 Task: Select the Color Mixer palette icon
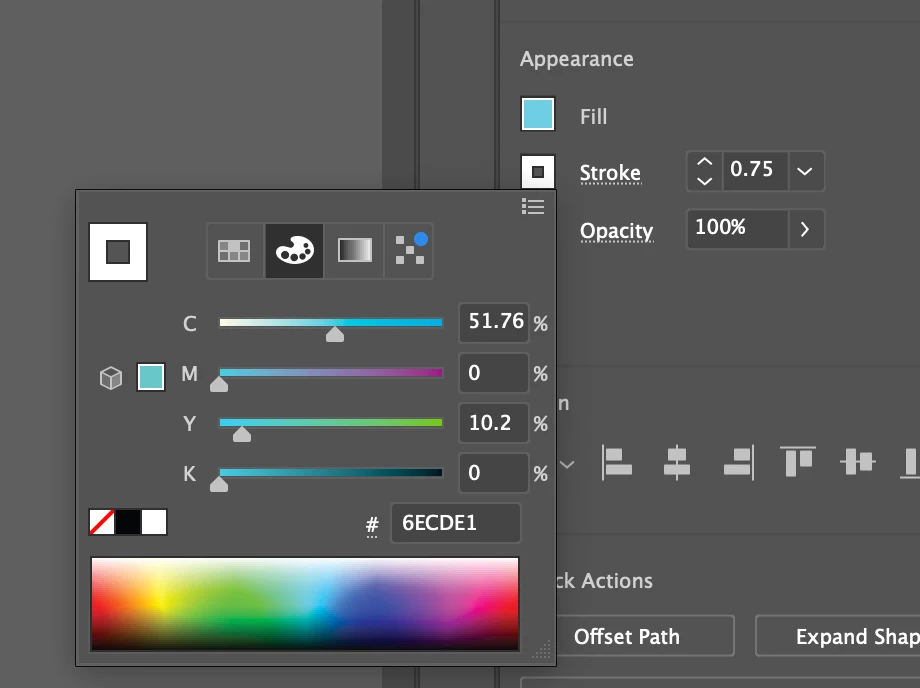pos(295,251)
